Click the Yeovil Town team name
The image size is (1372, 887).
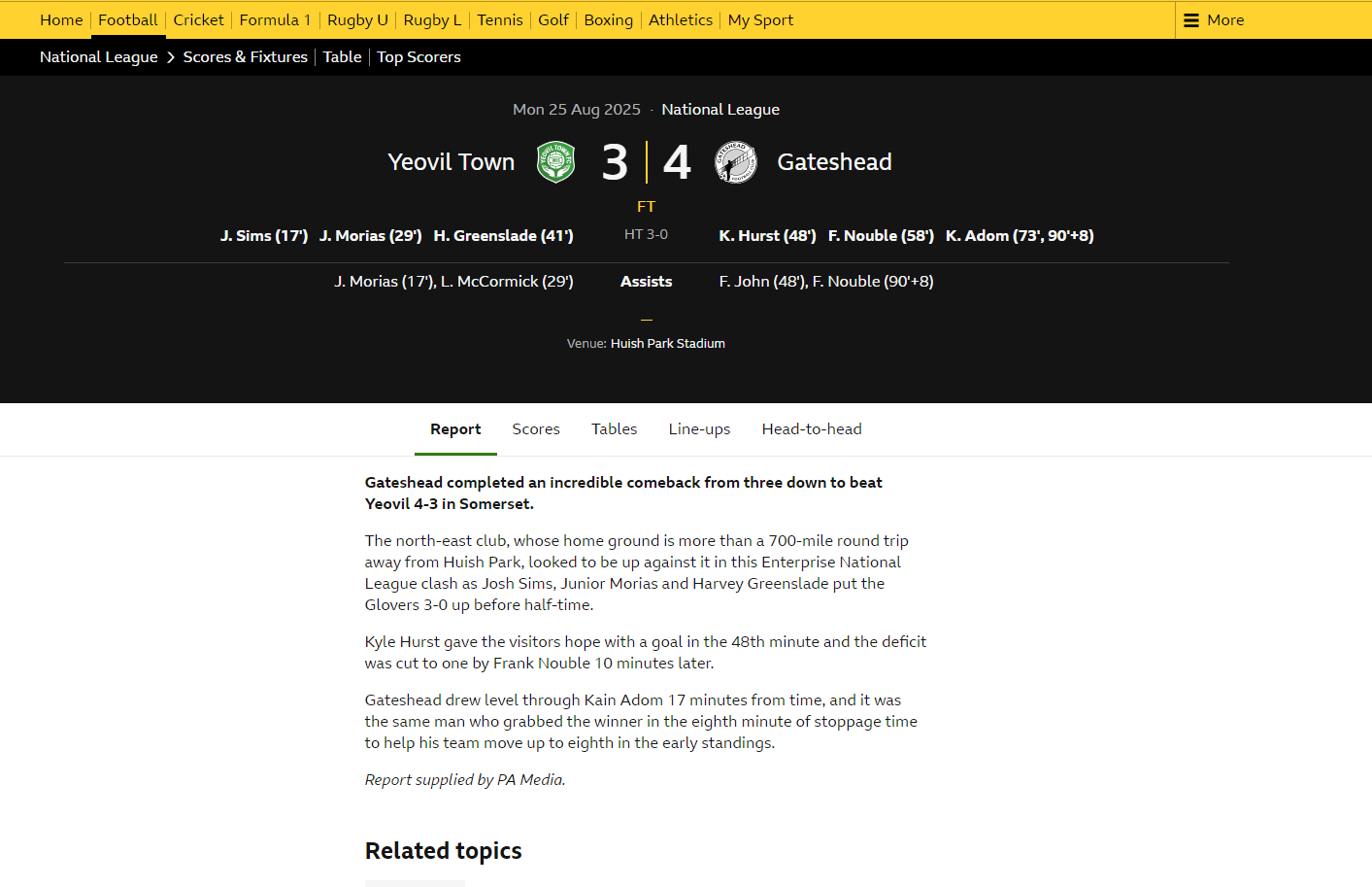[452, 162]
